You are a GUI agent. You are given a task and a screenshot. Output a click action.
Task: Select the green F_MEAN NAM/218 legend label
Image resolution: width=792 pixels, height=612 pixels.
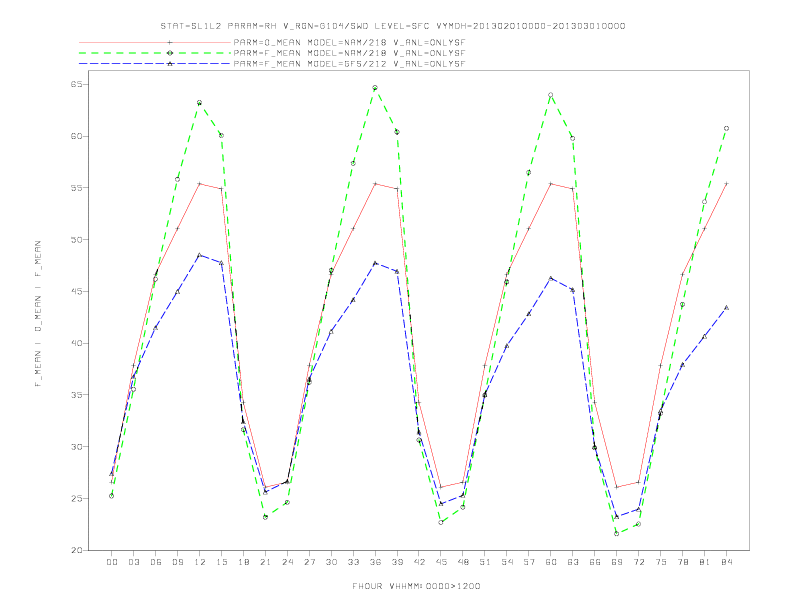(x=349, y=53)
